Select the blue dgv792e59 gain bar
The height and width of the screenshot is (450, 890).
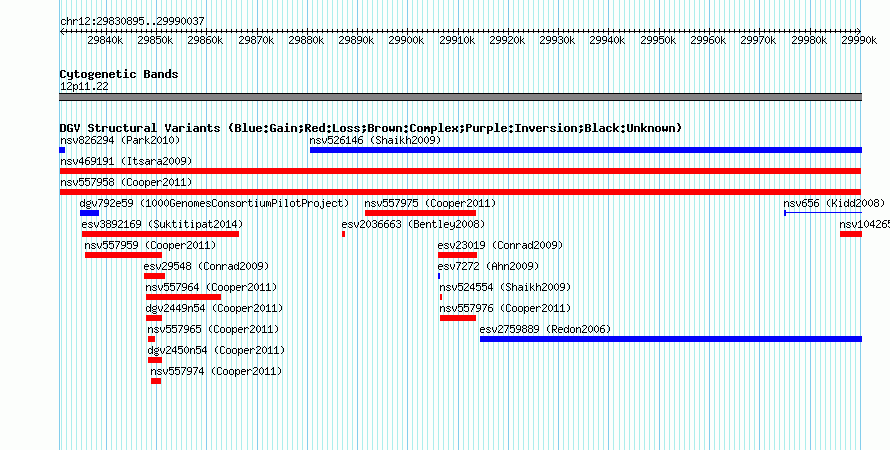[x=90, y=213]
